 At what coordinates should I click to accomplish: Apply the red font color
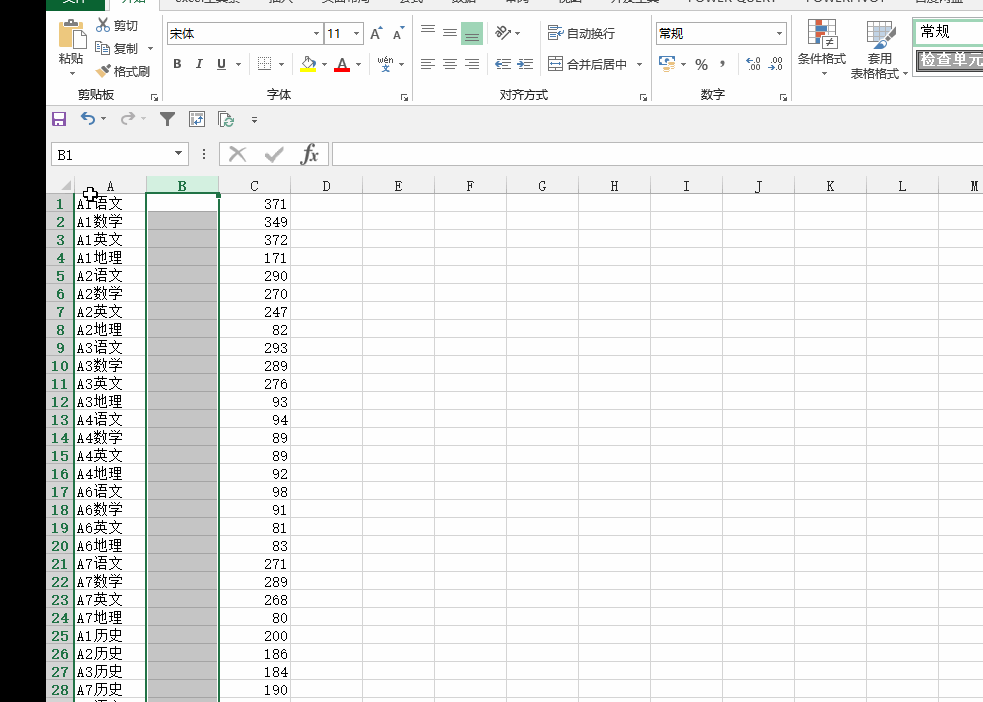tap(342, 64)
